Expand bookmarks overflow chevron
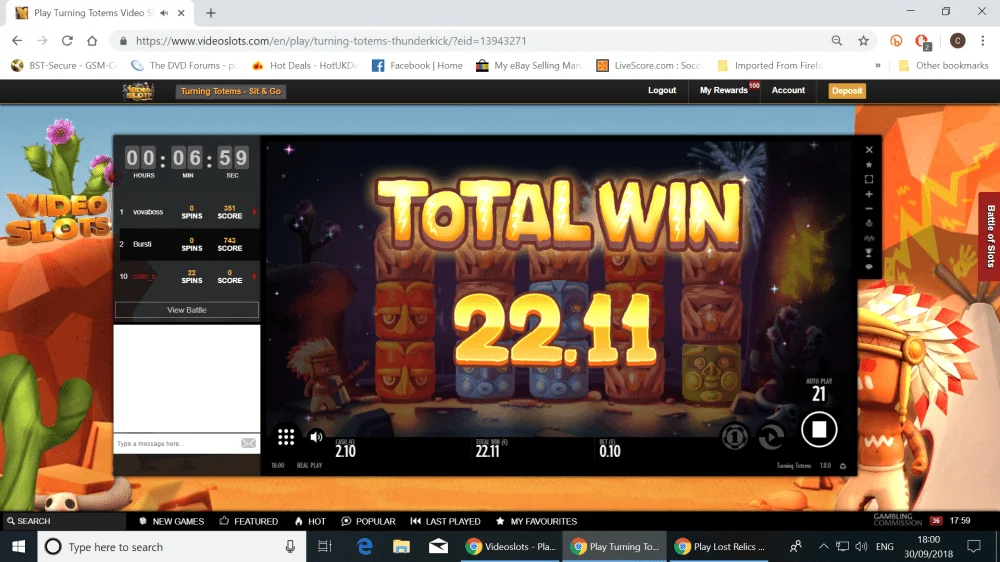This screenshot has width=1000, height=562. click(x=878, y=66)
